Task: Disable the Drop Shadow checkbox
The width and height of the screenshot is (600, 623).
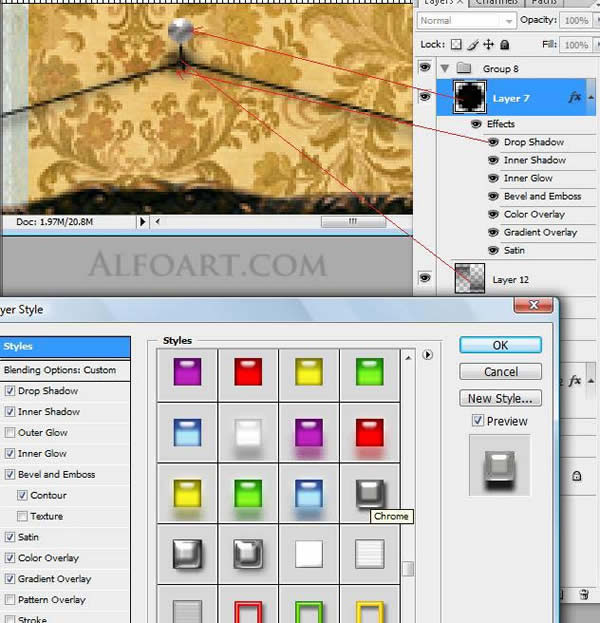Action: point(10,391)
